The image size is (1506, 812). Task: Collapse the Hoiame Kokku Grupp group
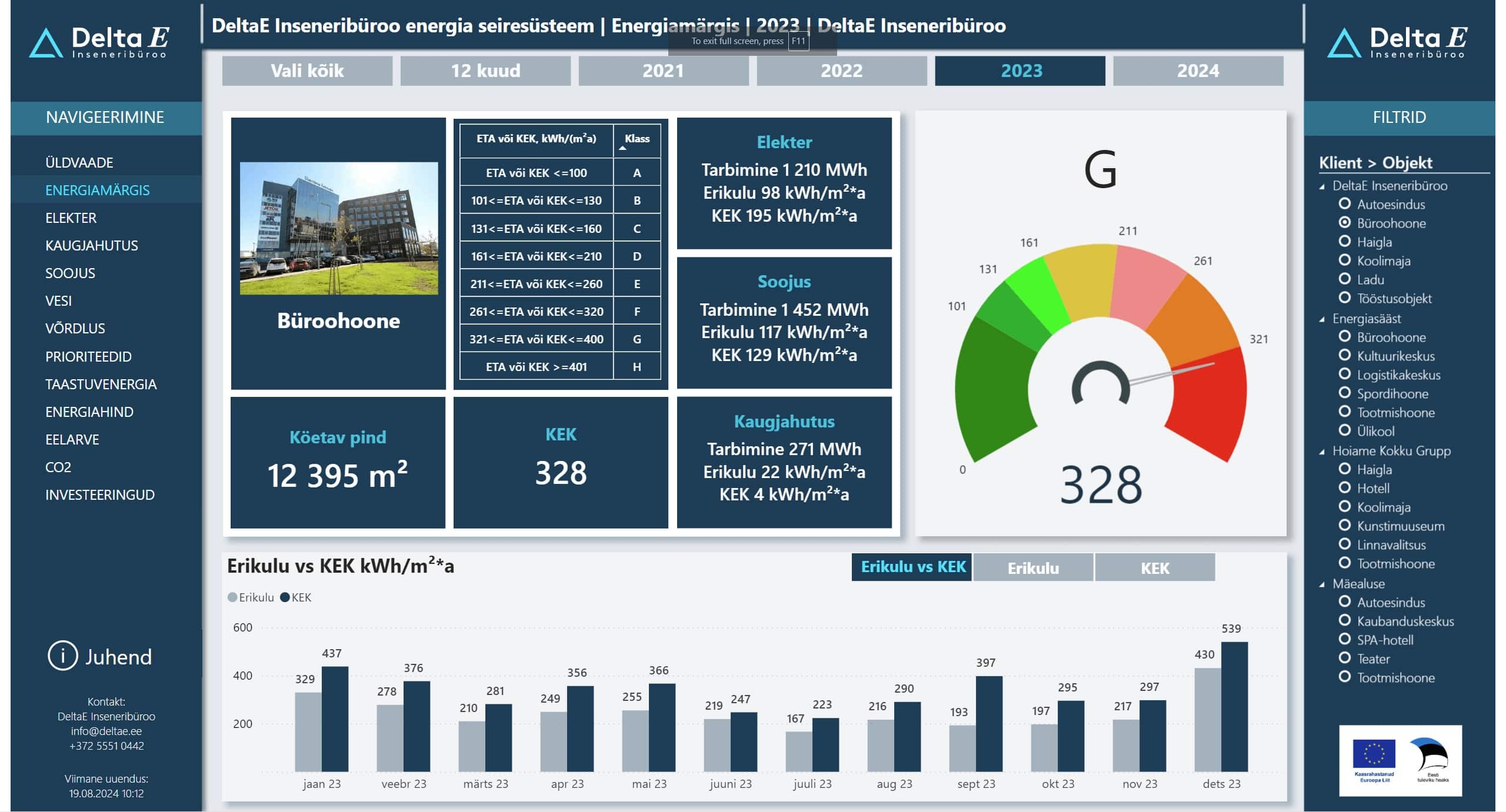(x=1322, y=452)
